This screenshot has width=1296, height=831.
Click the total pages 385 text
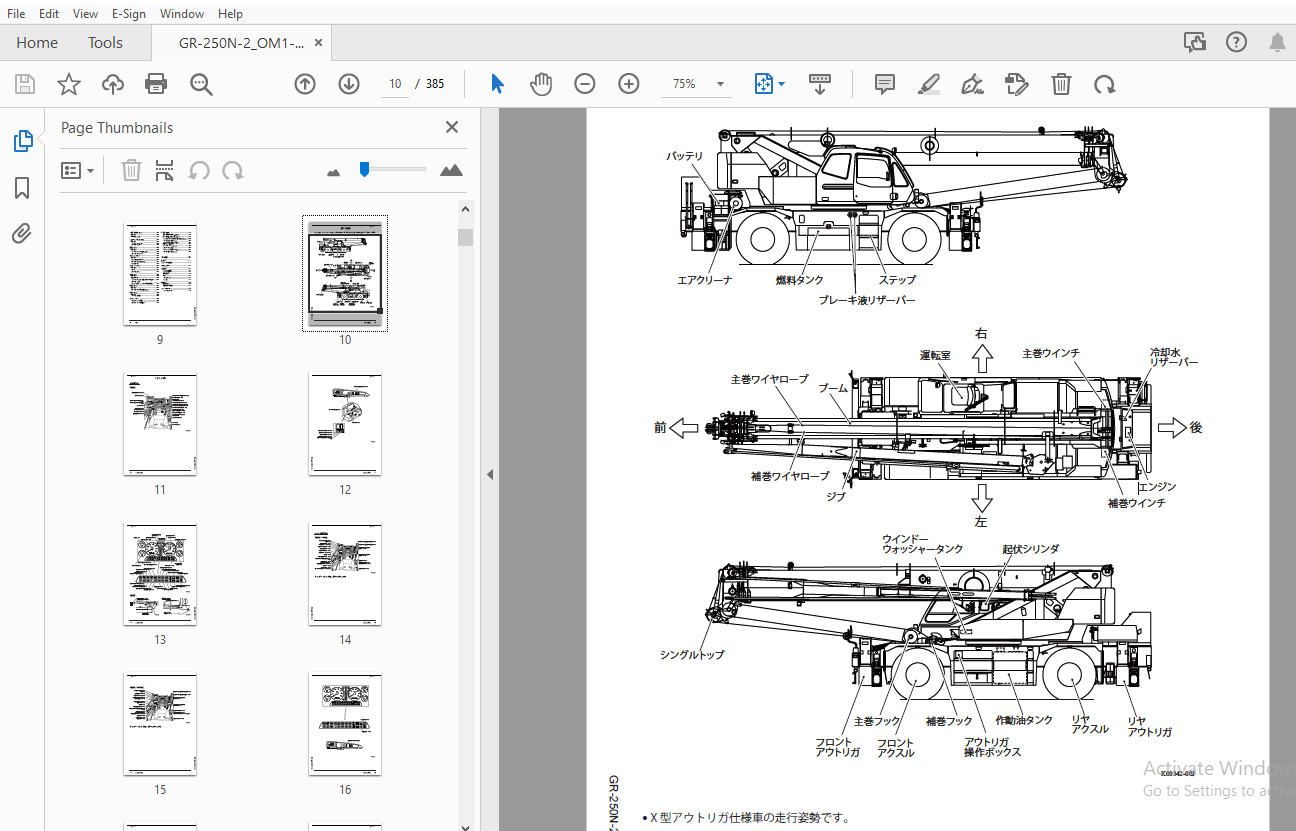tap(435, 84)
